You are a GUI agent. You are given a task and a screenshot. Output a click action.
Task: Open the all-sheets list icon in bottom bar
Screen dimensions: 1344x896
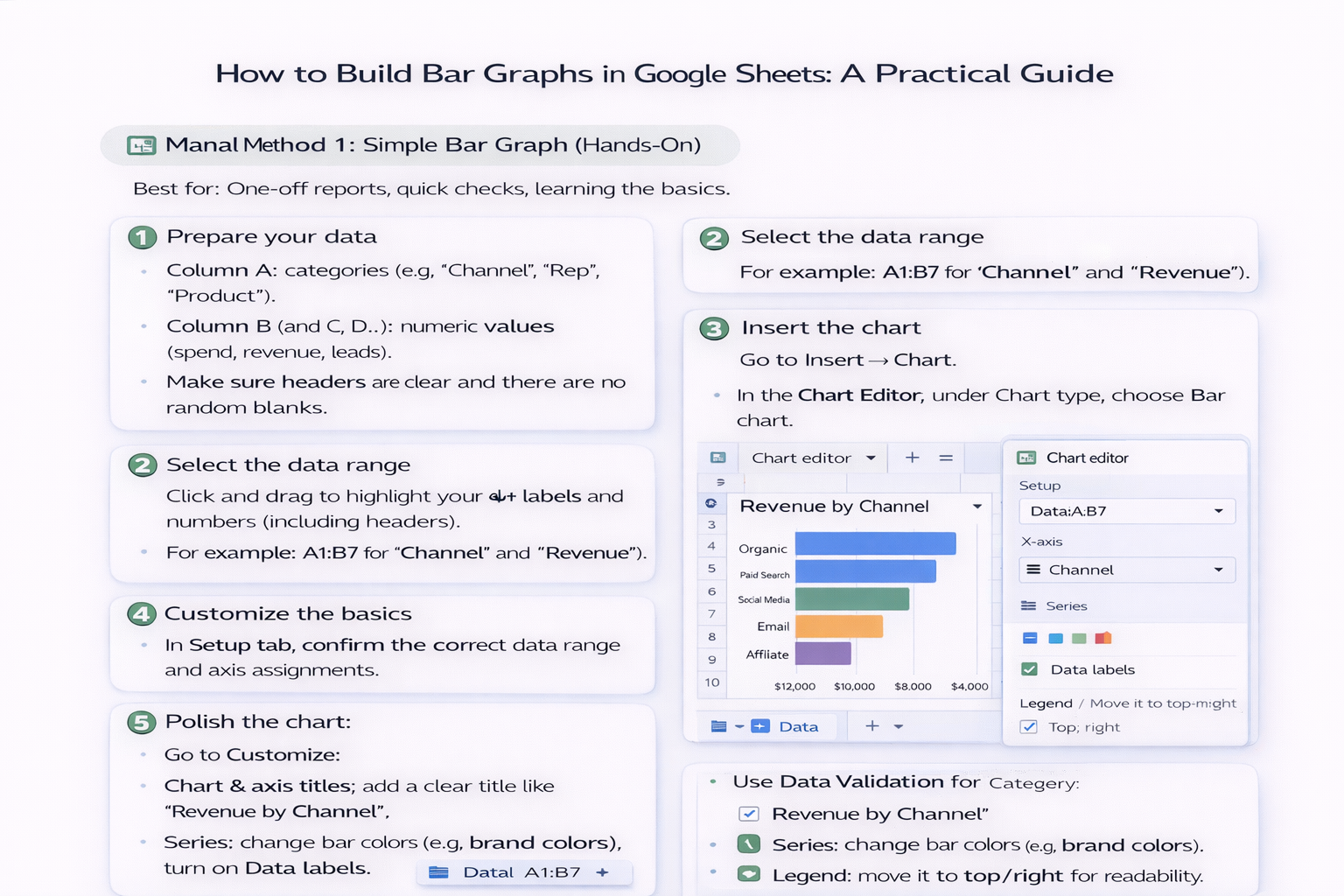[718, 726]
